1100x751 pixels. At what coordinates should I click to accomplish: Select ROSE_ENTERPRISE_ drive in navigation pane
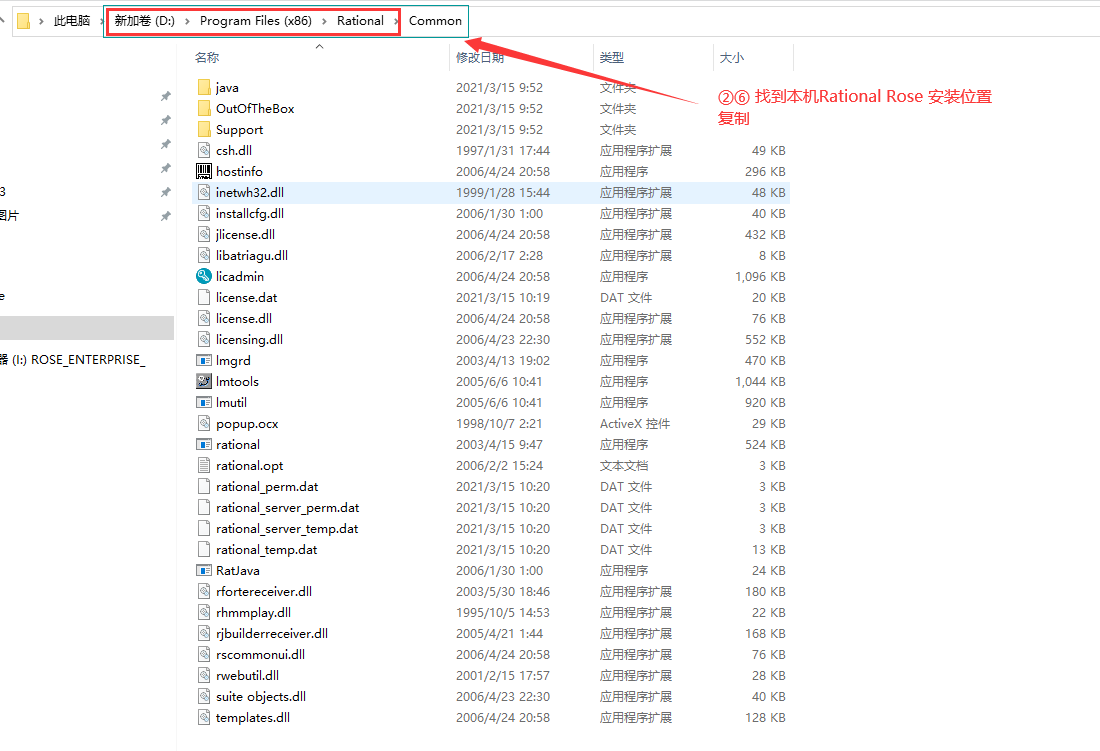72,360
